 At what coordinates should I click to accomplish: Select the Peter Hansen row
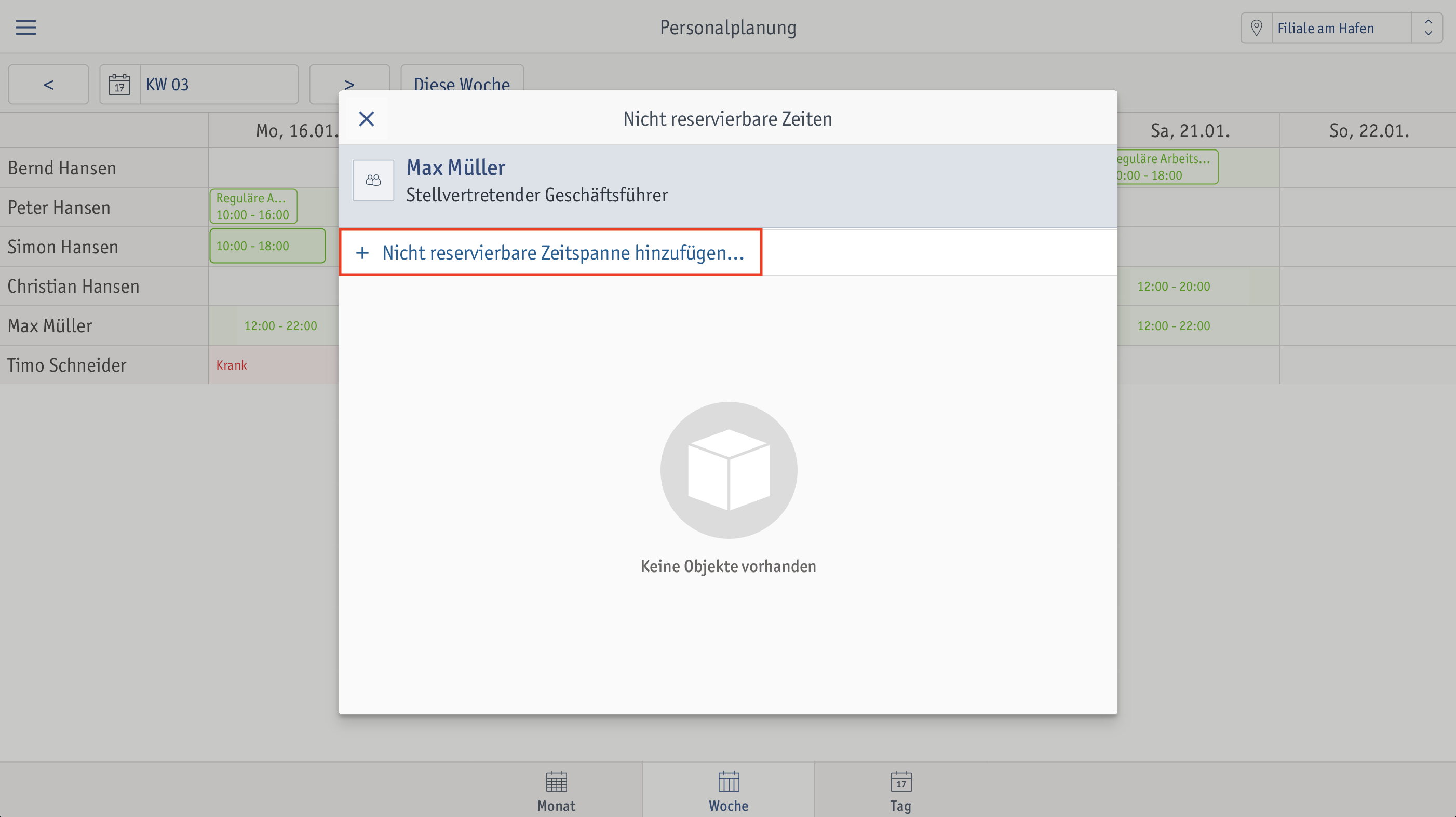point(104,207)
